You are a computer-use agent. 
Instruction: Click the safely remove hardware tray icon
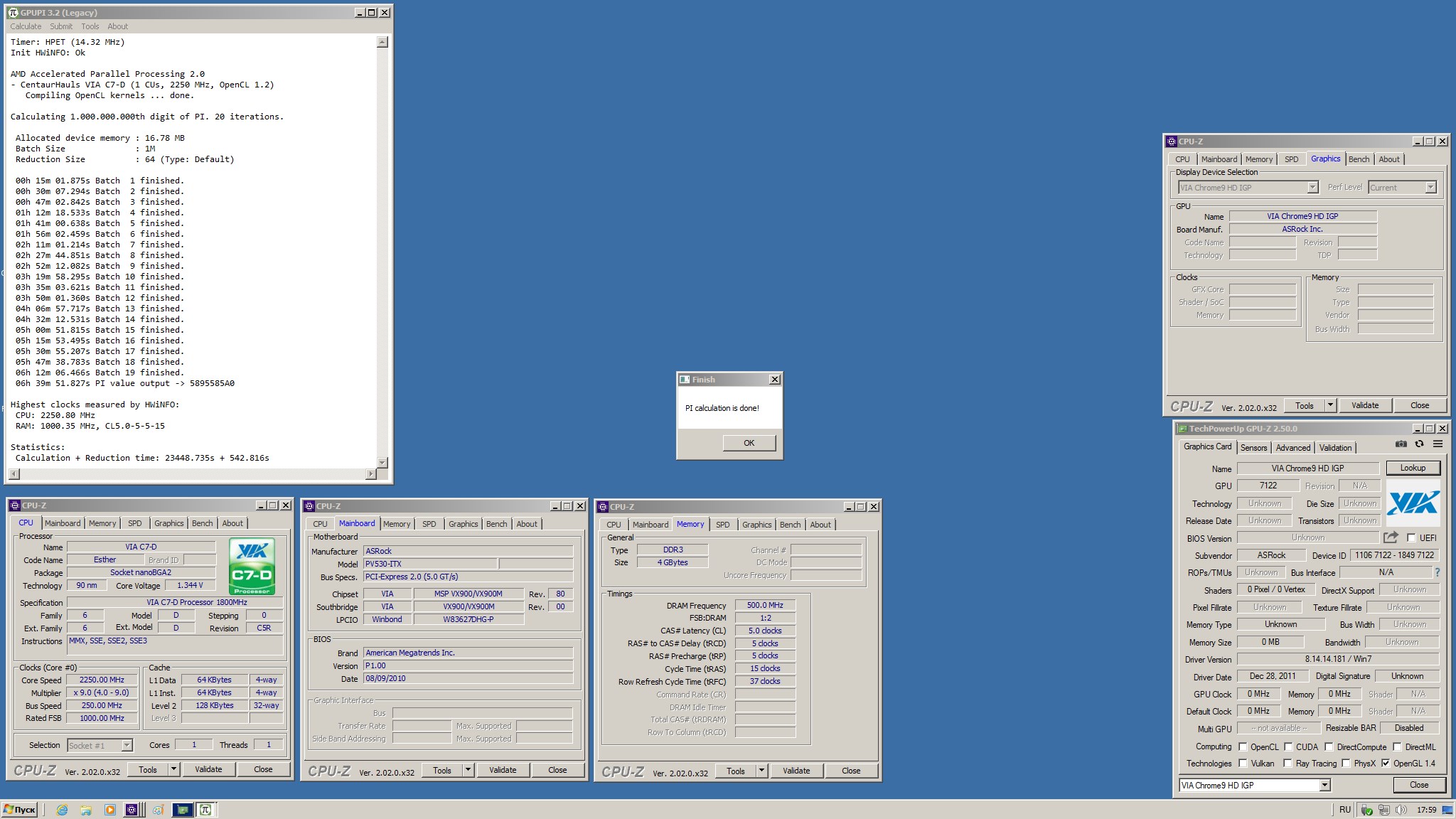[1366, 810]
